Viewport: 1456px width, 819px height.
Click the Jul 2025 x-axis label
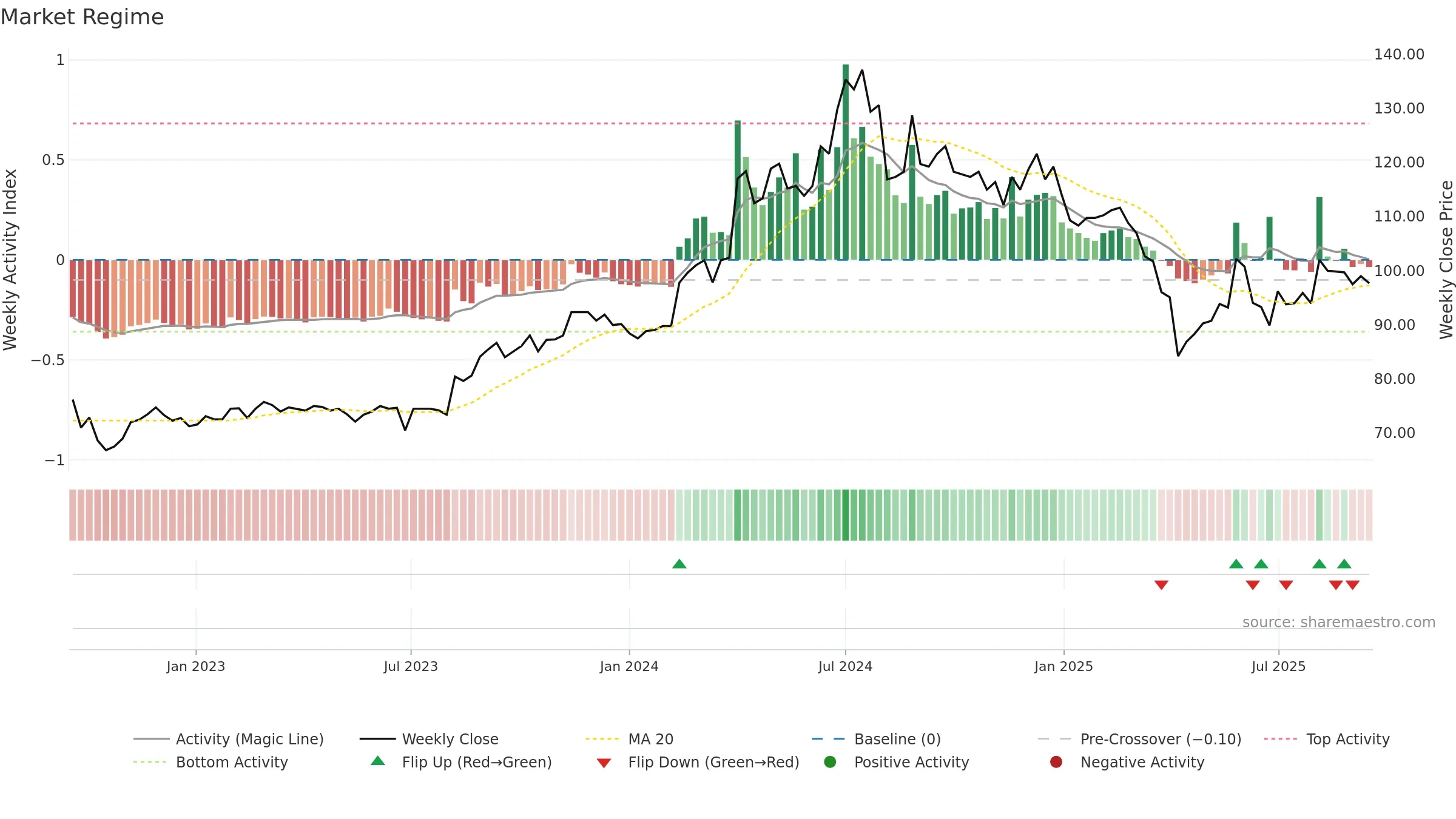pyautogui.click(x=1278, y=666)
